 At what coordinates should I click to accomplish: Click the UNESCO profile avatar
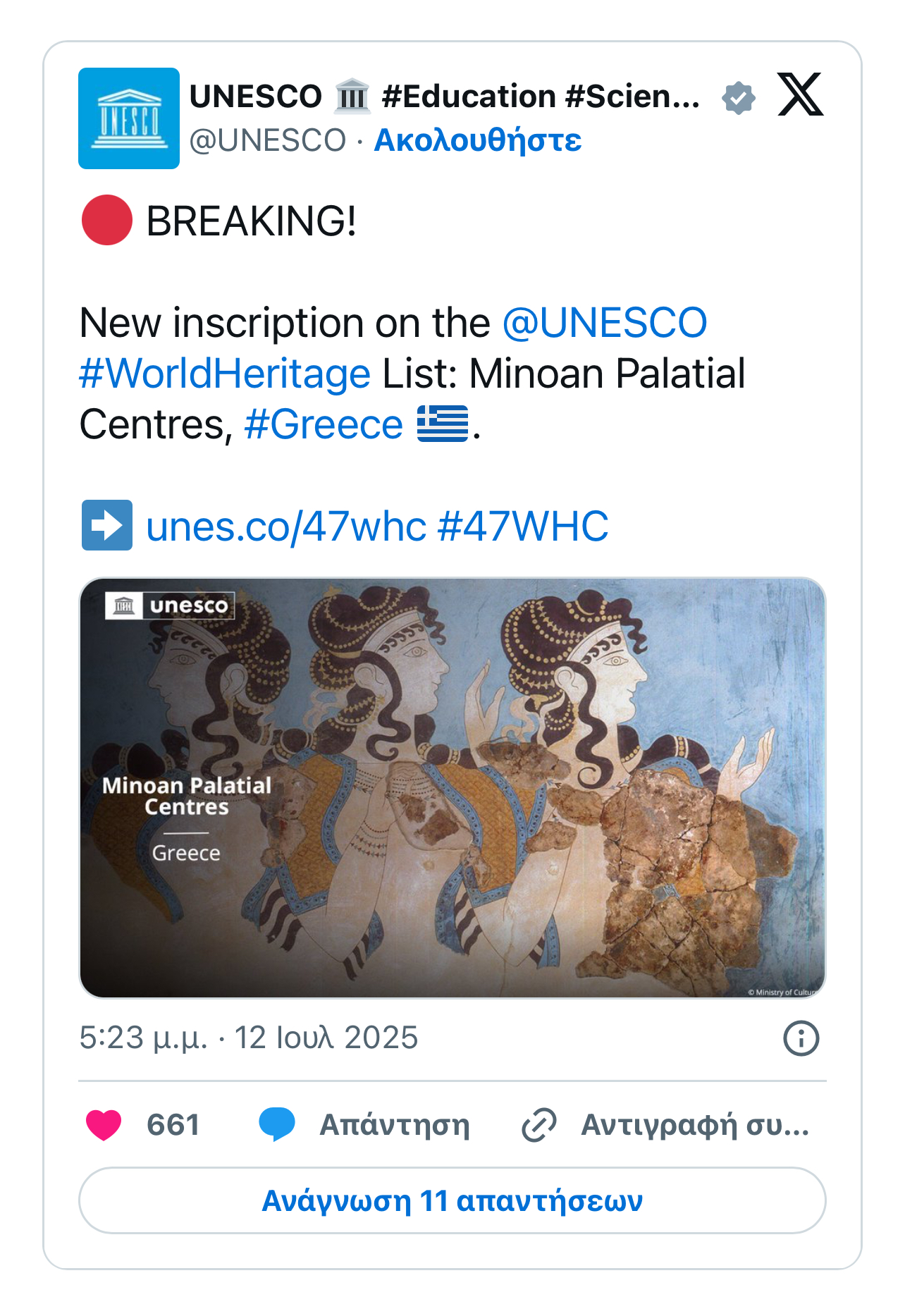point(129,118)
